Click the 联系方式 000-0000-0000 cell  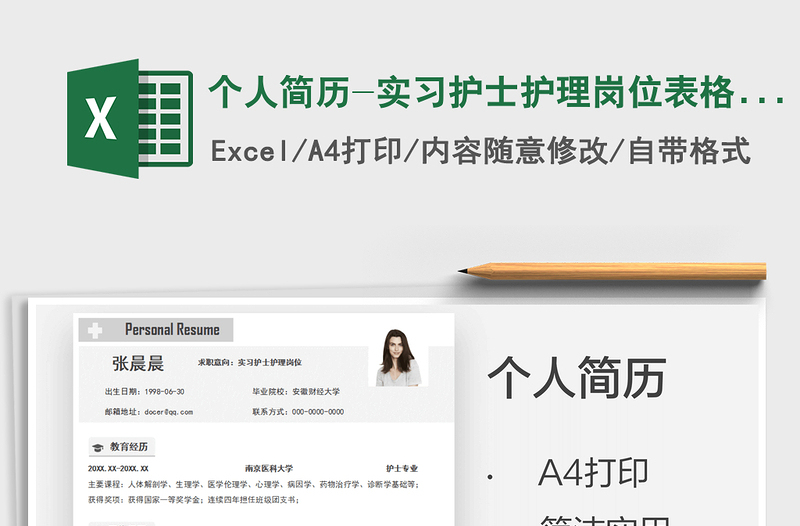click(x=298, y=412)
